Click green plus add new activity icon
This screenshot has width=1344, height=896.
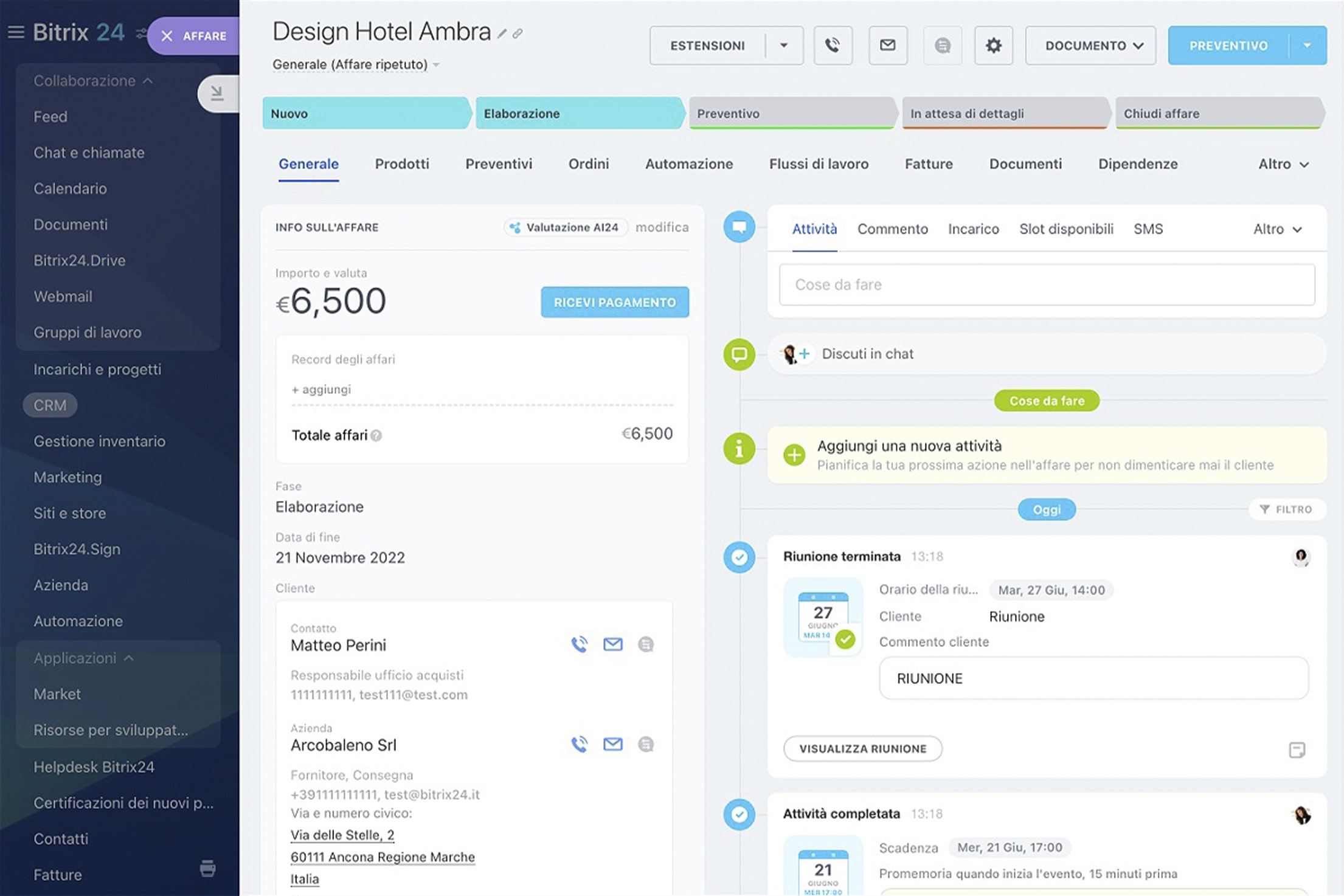pyautogui.click(x=794, y=455)
